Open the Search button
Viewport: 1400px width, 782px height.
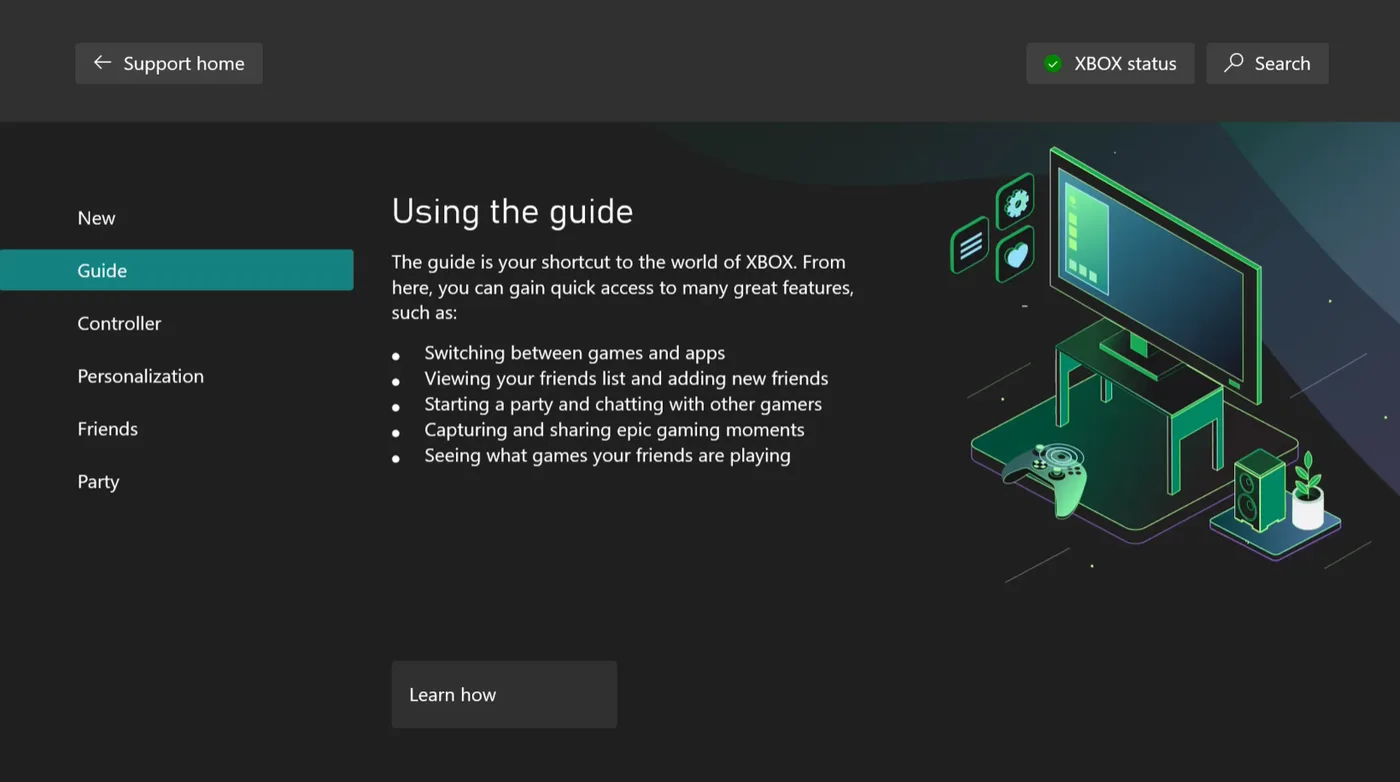pos(1267,63)
